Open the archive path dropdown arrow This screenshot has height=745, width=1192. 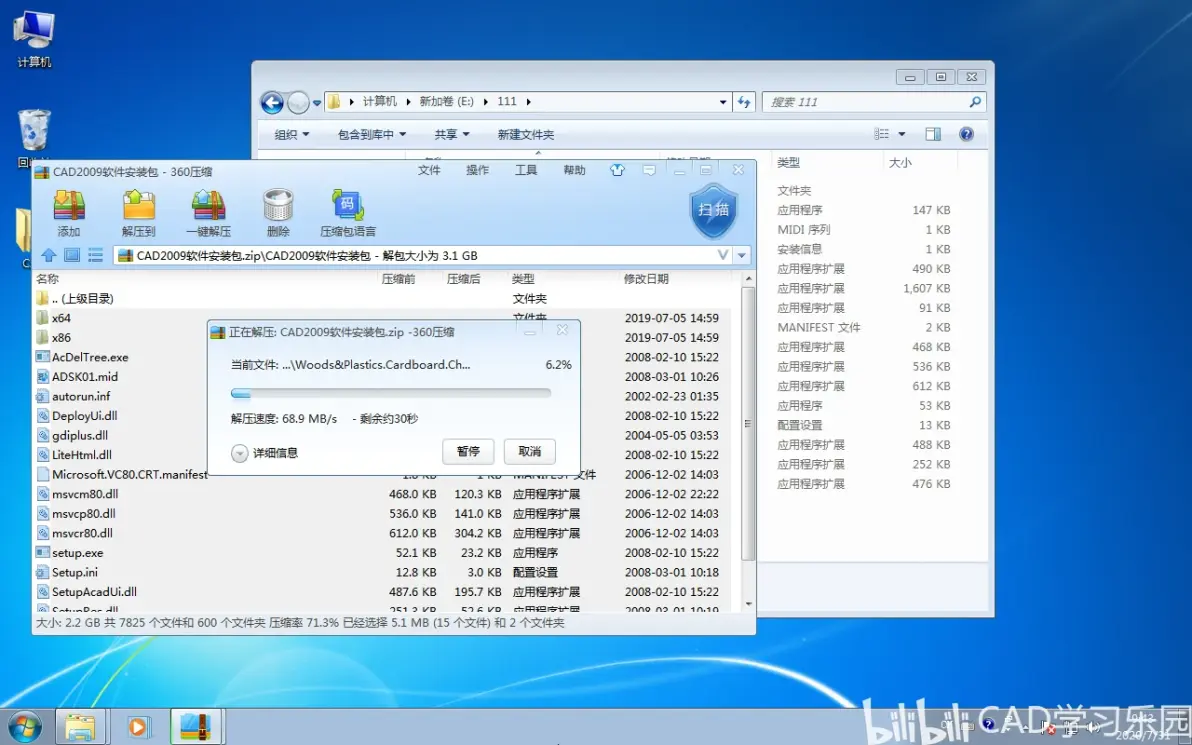tap(741, 255)
